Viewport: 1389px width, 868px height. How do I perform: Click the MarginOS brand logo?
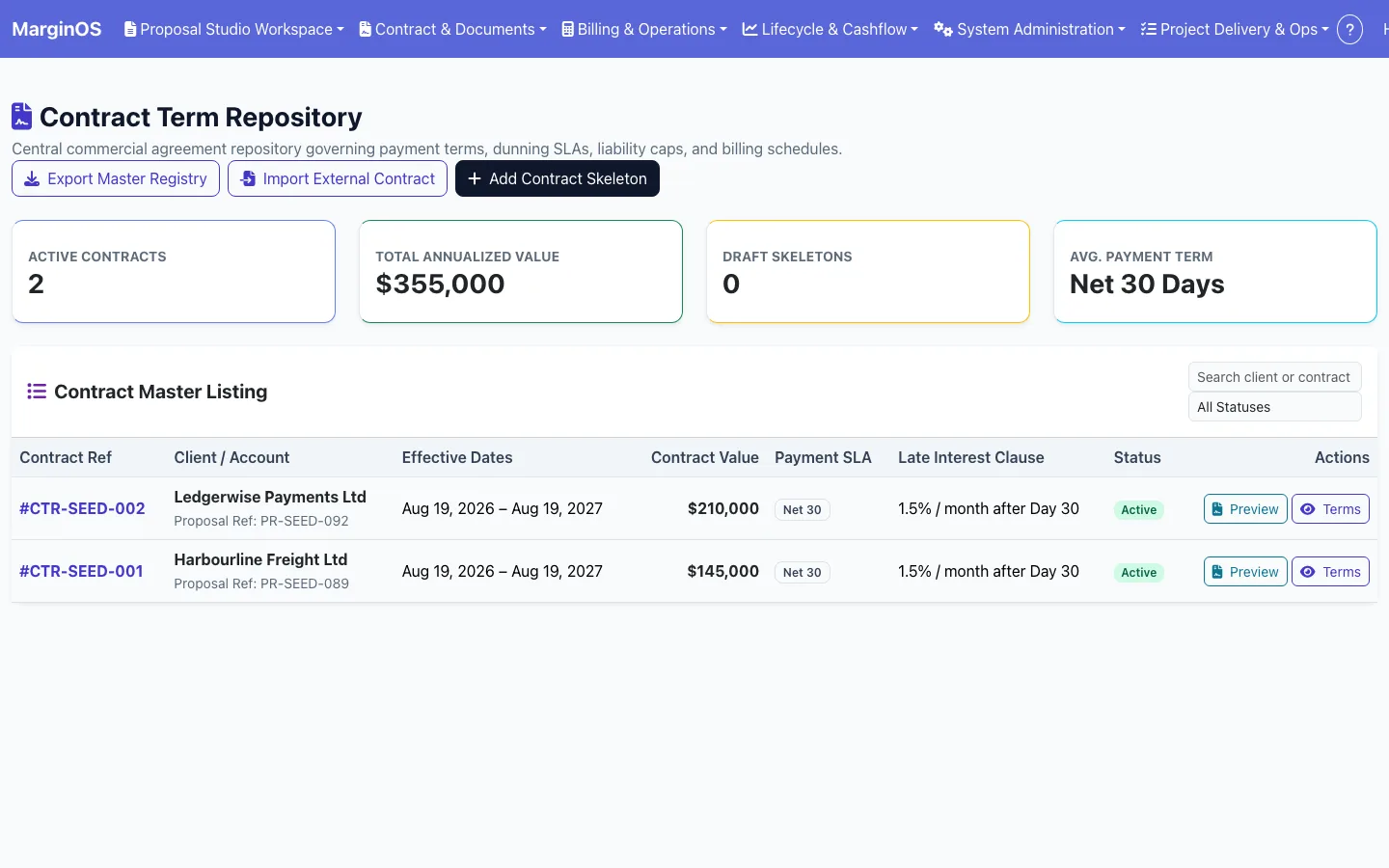[57, 29]
